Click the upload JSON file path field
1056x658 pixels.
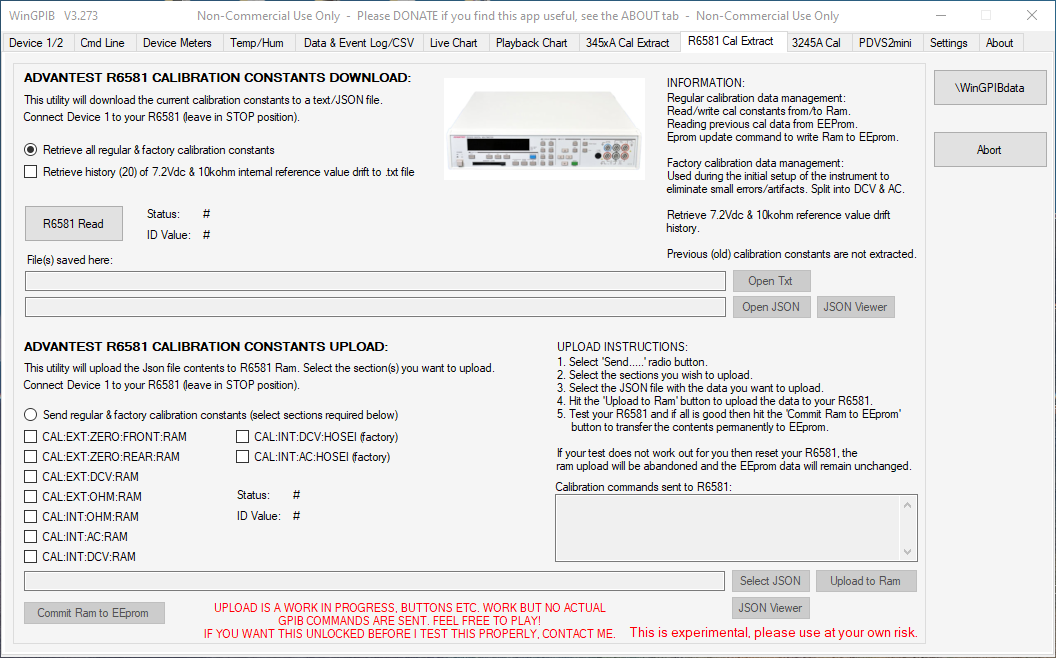coord(374,581)
